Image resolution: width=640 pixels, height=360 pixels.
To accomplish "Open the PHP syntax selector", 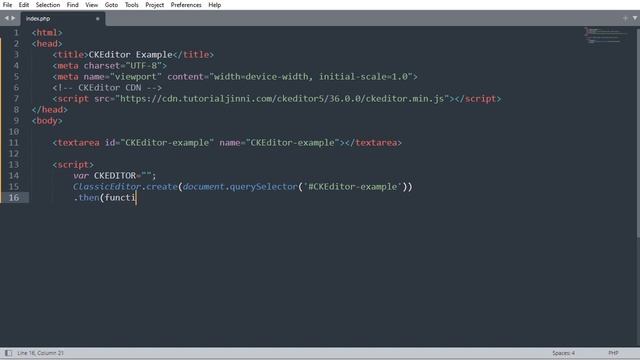I will pos(613,353).
